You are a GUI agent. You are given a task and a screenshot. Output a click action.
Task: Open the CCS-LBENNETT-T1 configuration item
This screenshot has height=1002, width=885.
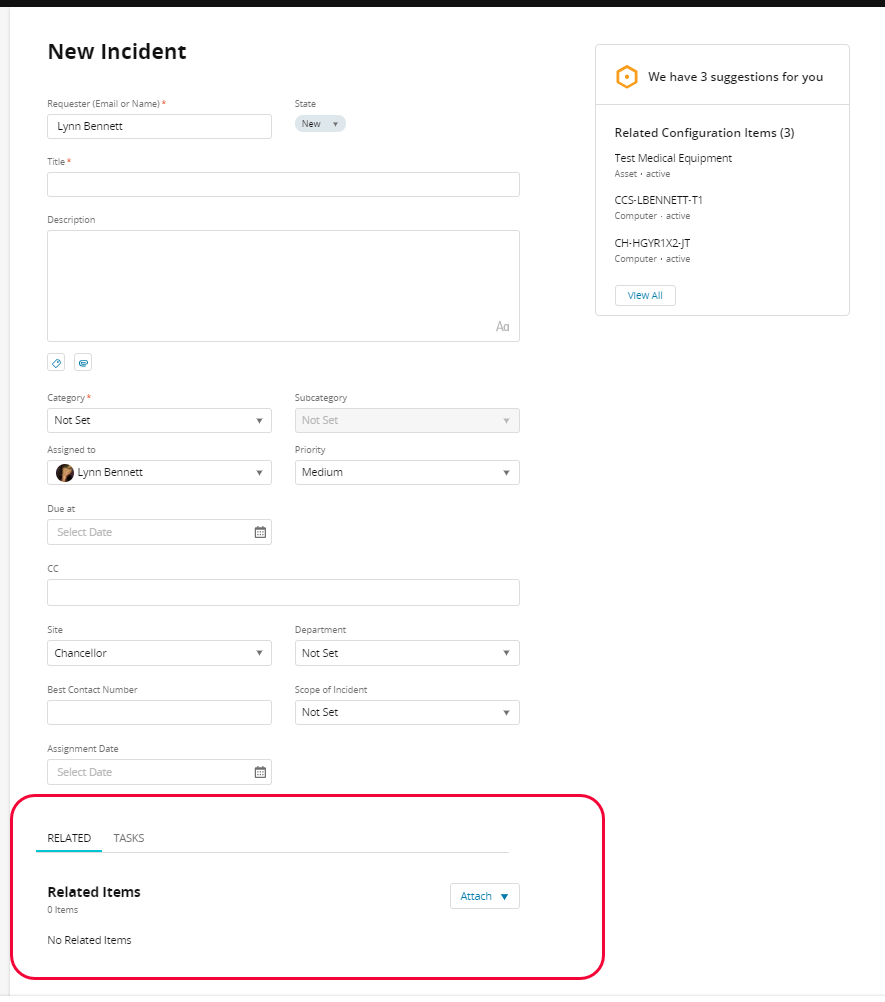658,200
